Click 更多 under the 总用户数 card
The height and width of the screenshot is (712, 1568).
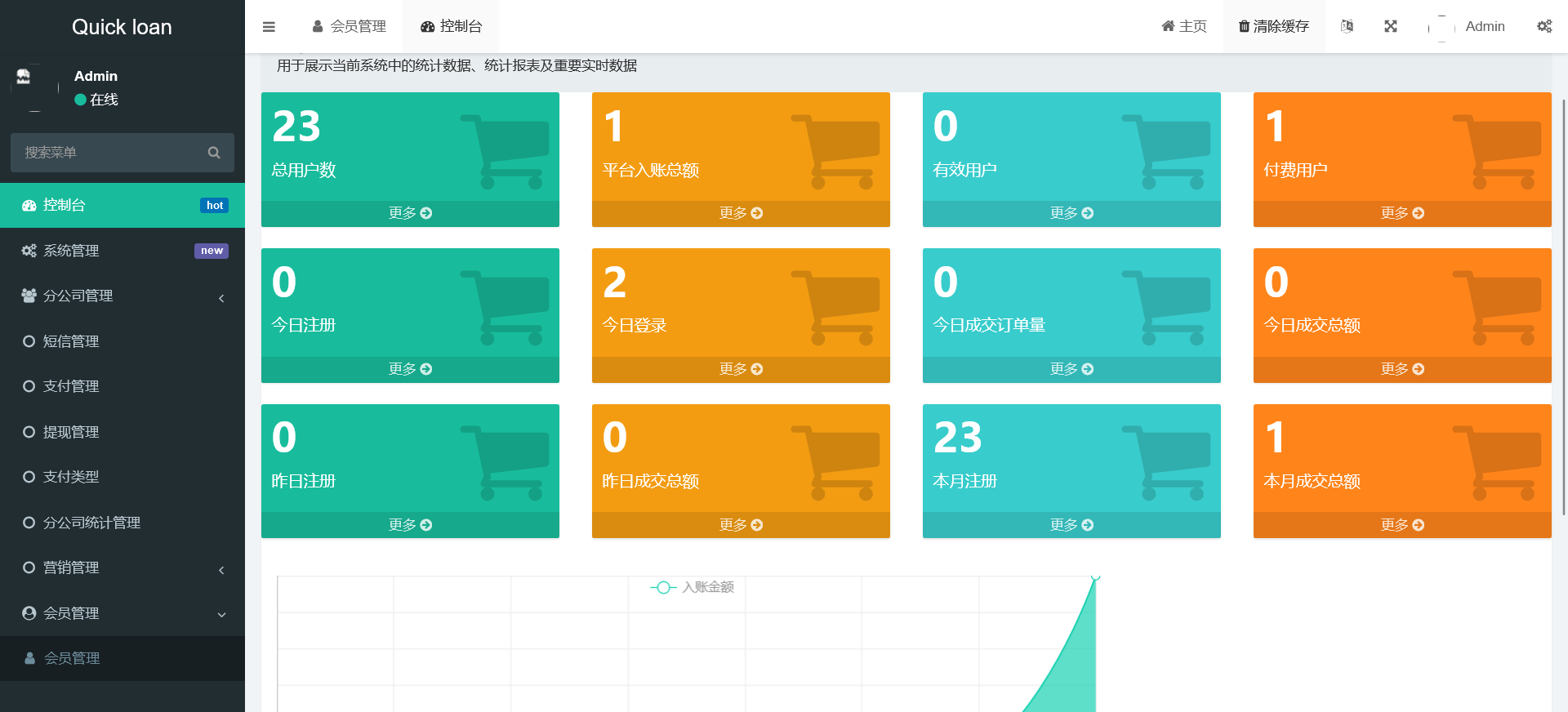click(410, 213)
